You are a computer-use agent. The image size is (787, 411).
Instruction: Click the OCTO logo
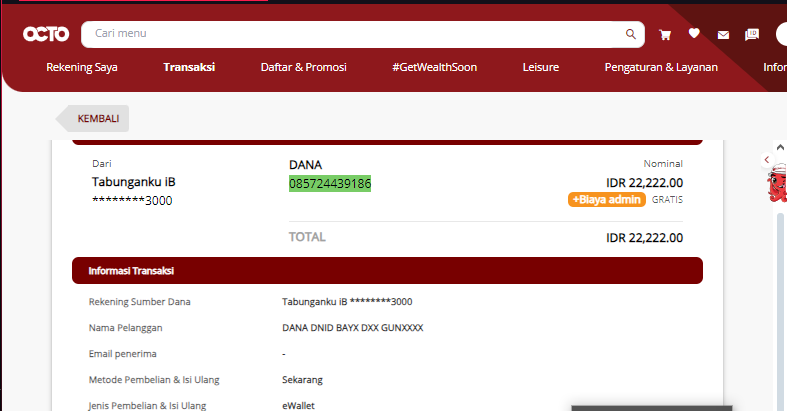(x=46, y=34)
